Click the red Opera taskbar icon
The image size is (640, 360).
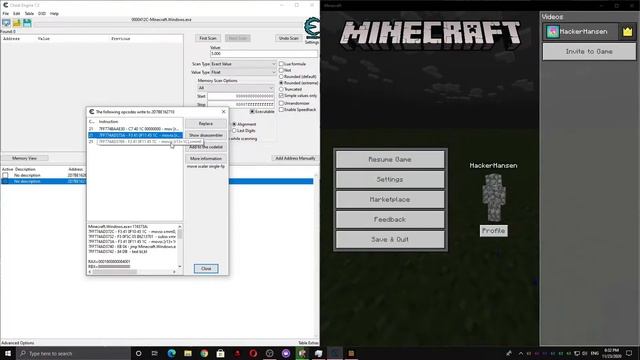pos(253,353)
